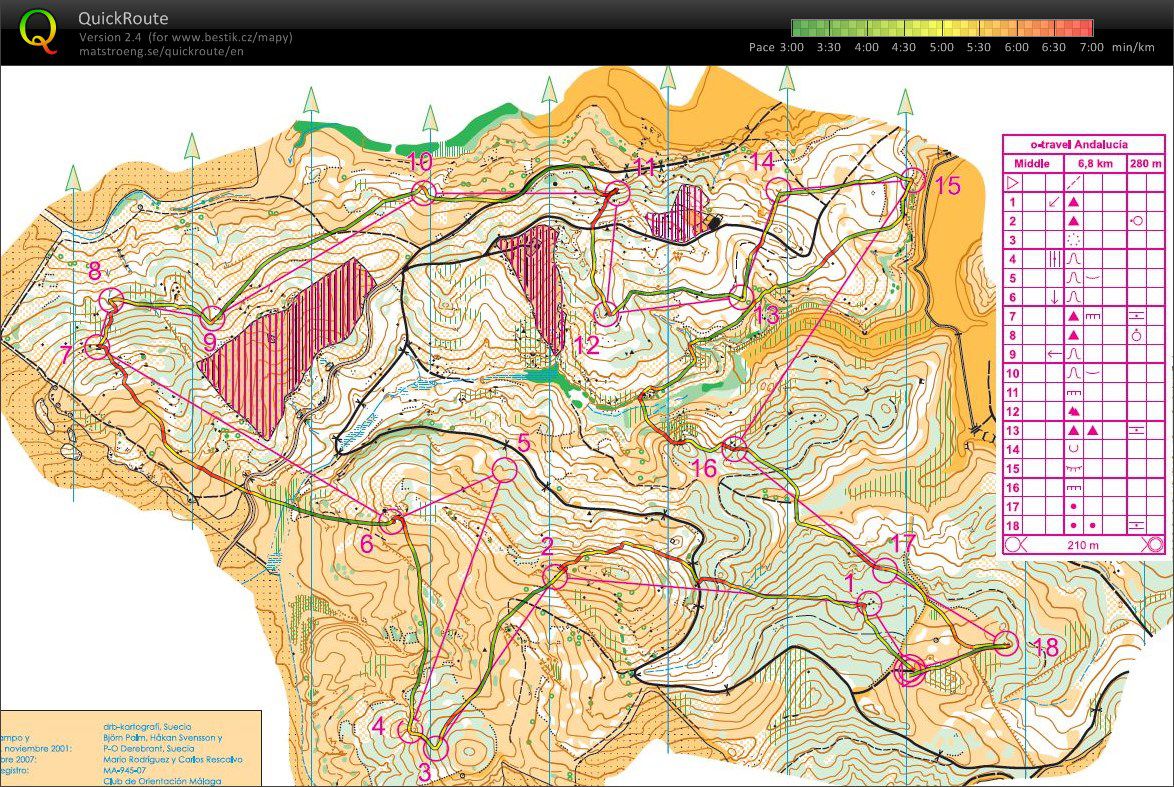Select control circle 2 on the map

(x=555, y=577)
